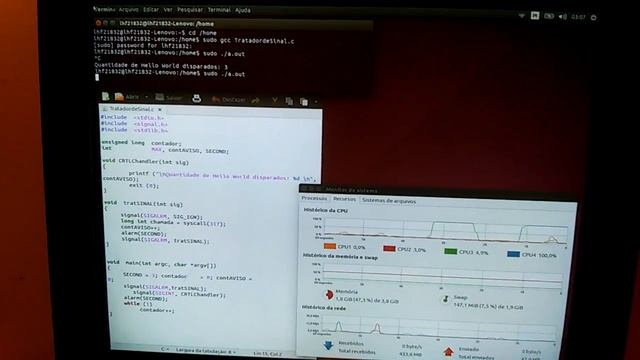Click the redo arrow icon in editor
This screenshot has width=640, height=360.
tap(256, 100)
